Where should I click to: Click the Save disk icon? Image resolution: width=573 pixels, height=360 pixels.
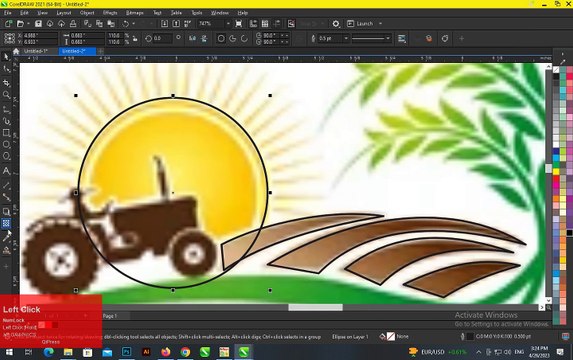38,24
